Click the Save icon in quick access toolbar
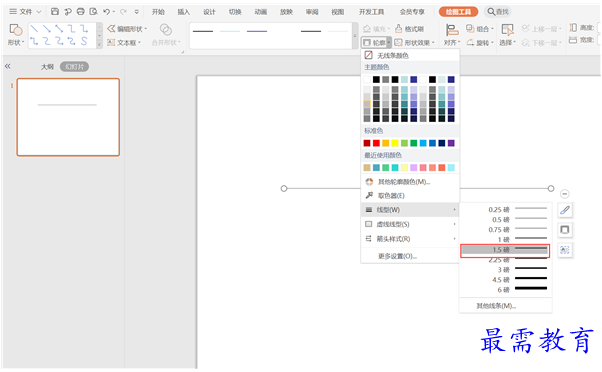 tap(55, 12)
